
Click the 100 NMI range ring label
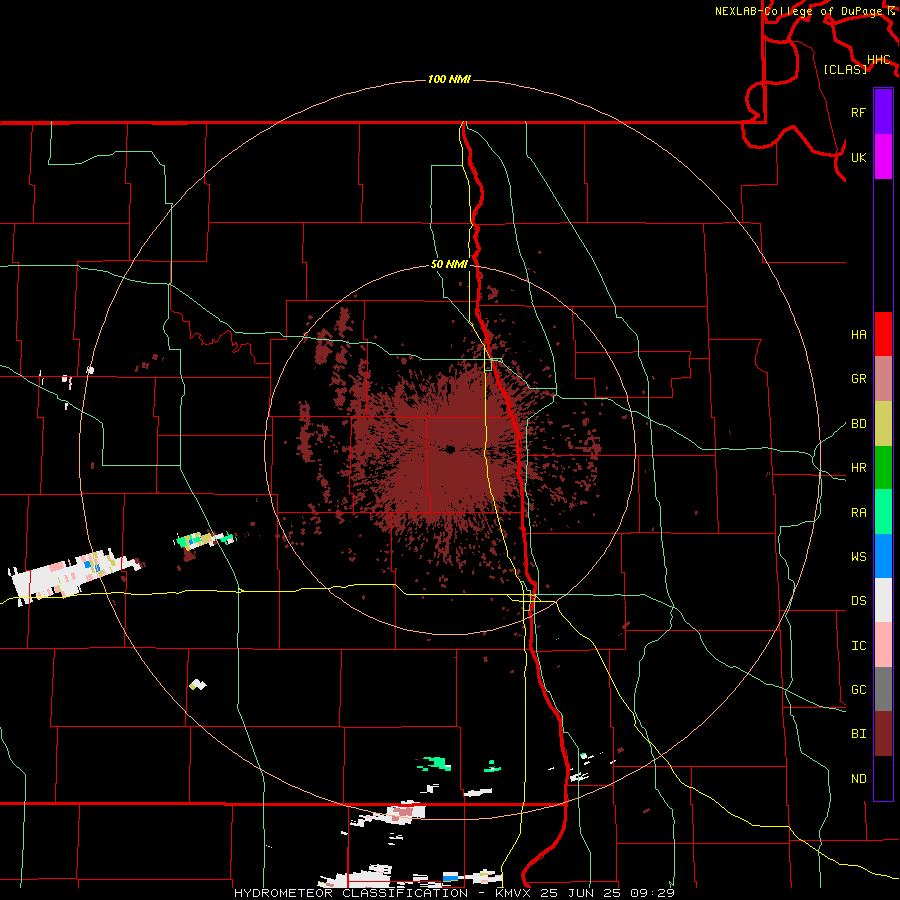[x=449, y=79]
